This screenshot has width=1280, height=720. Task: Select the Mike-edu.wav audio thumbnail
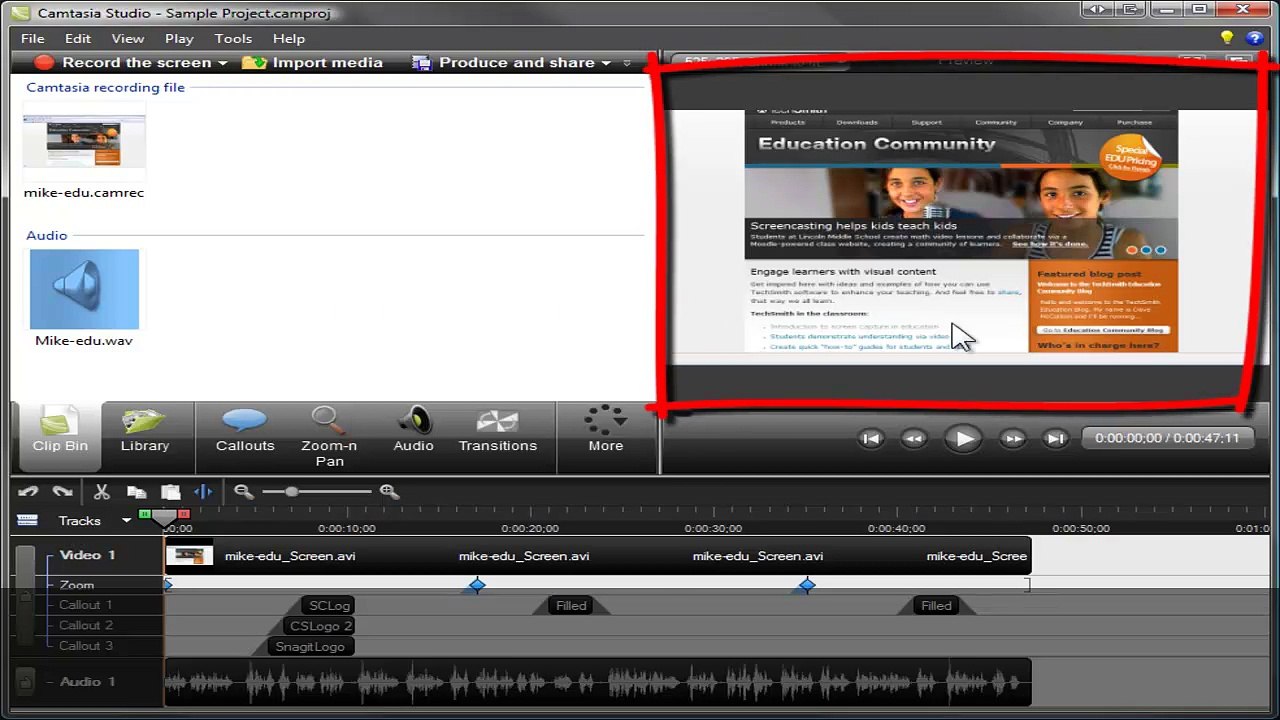[84, 289]
